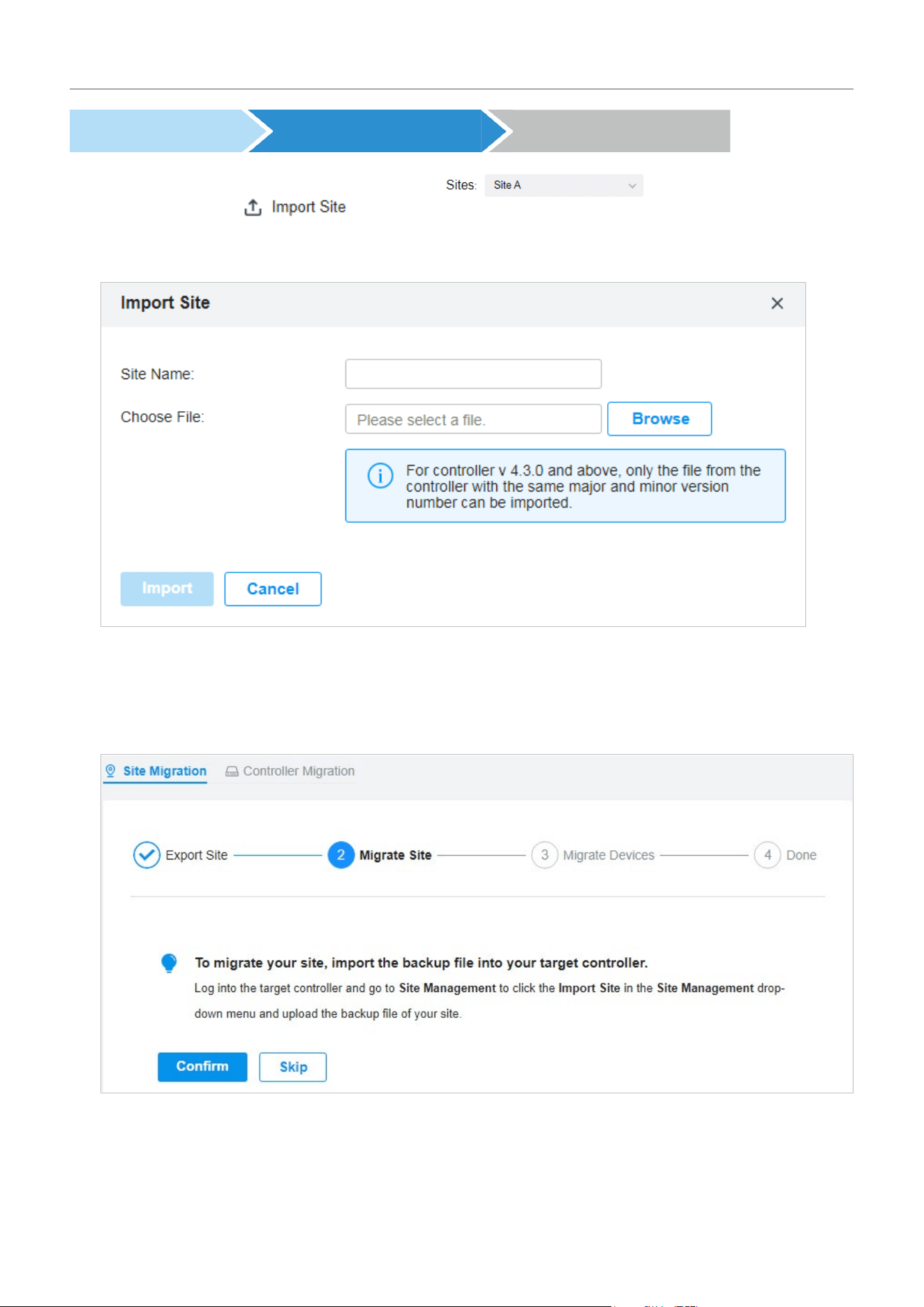Click the Confirm button

point(202,1067)
